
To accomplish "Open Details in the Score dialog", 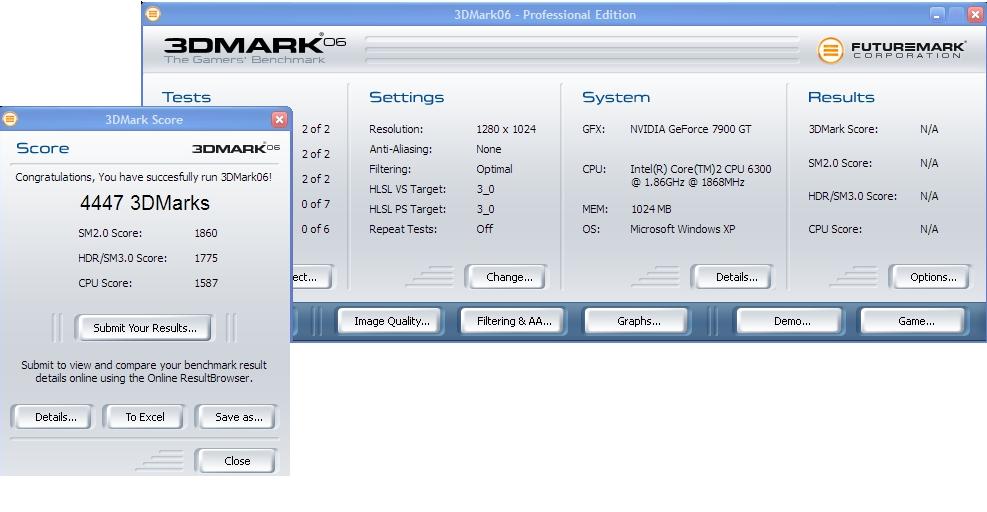I will pos(52,417).
